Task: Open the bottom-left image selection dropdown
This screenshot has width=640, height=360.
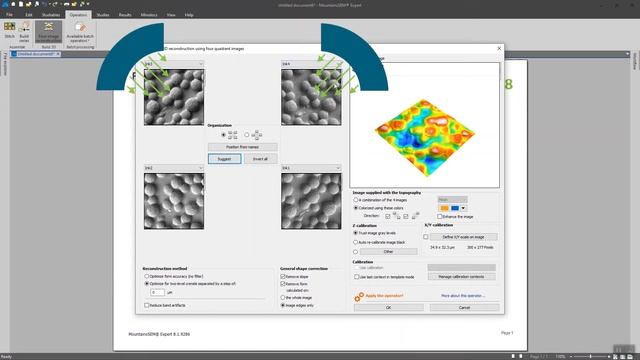Action: (x=174, y=168)
